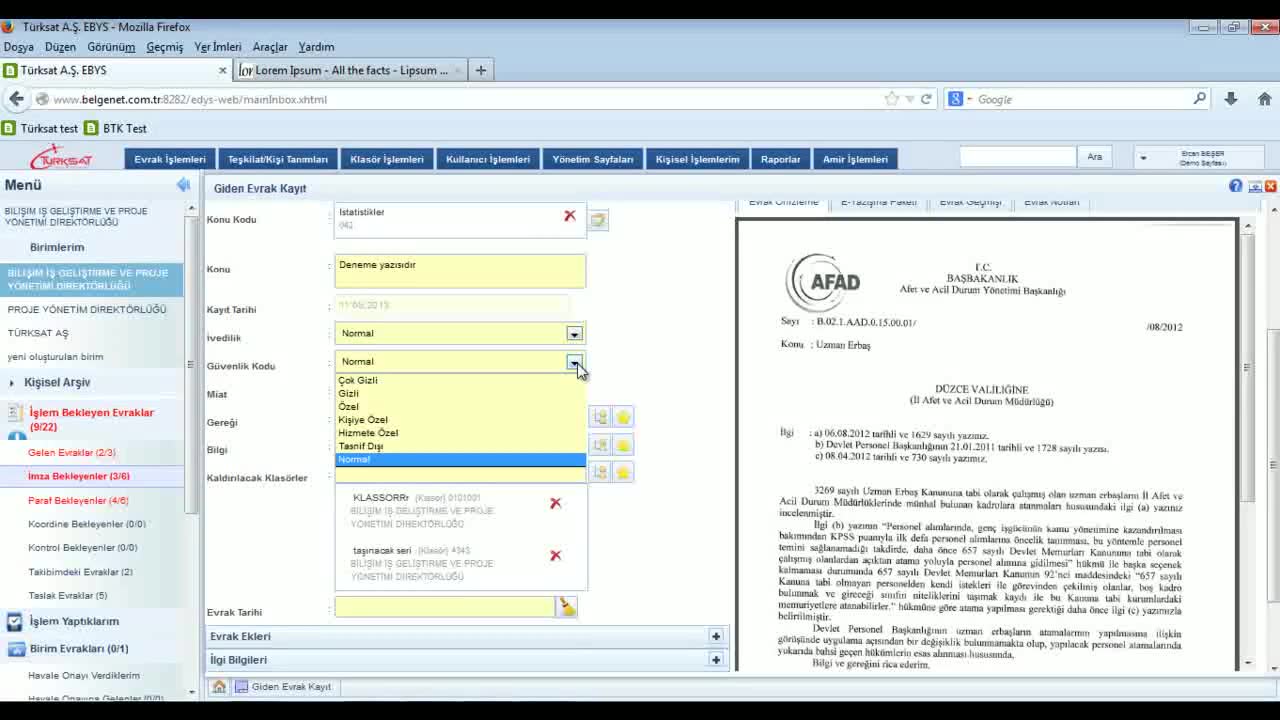Viewport: 1280px width, 720px height.
Task: Click the favorites star icon next to Gereği
Action: click(623, 418)
